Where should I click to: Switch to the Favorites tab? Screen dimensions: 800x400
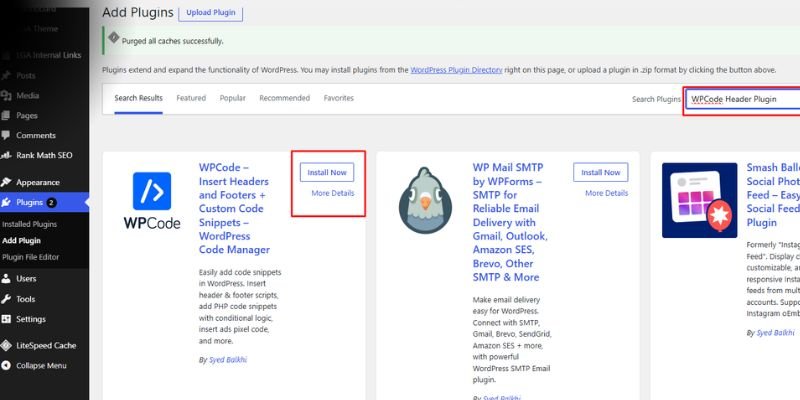coord(338,98)
